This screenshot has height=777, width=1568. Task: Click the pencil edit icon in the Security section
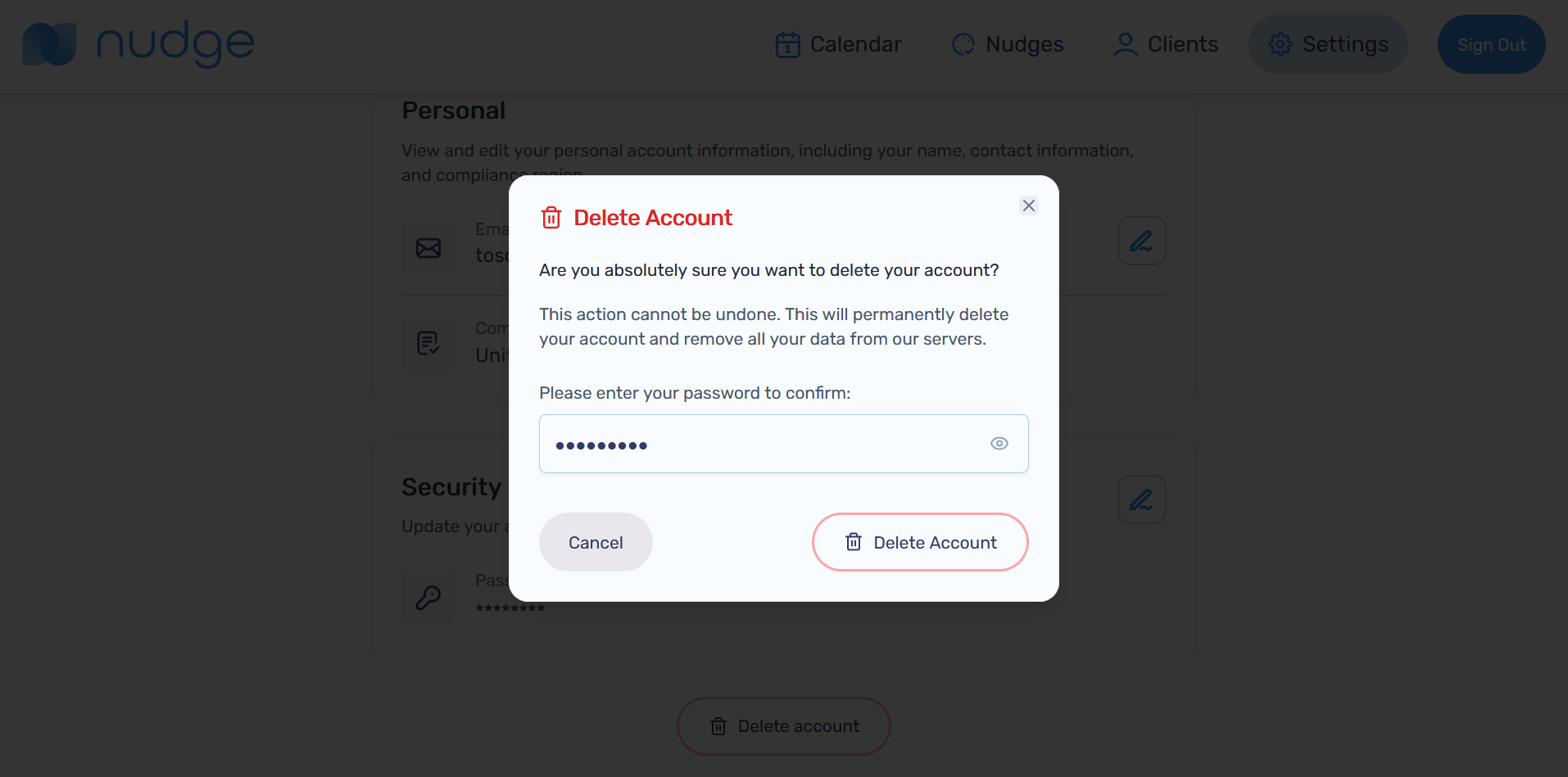(x=1141, y=499)
